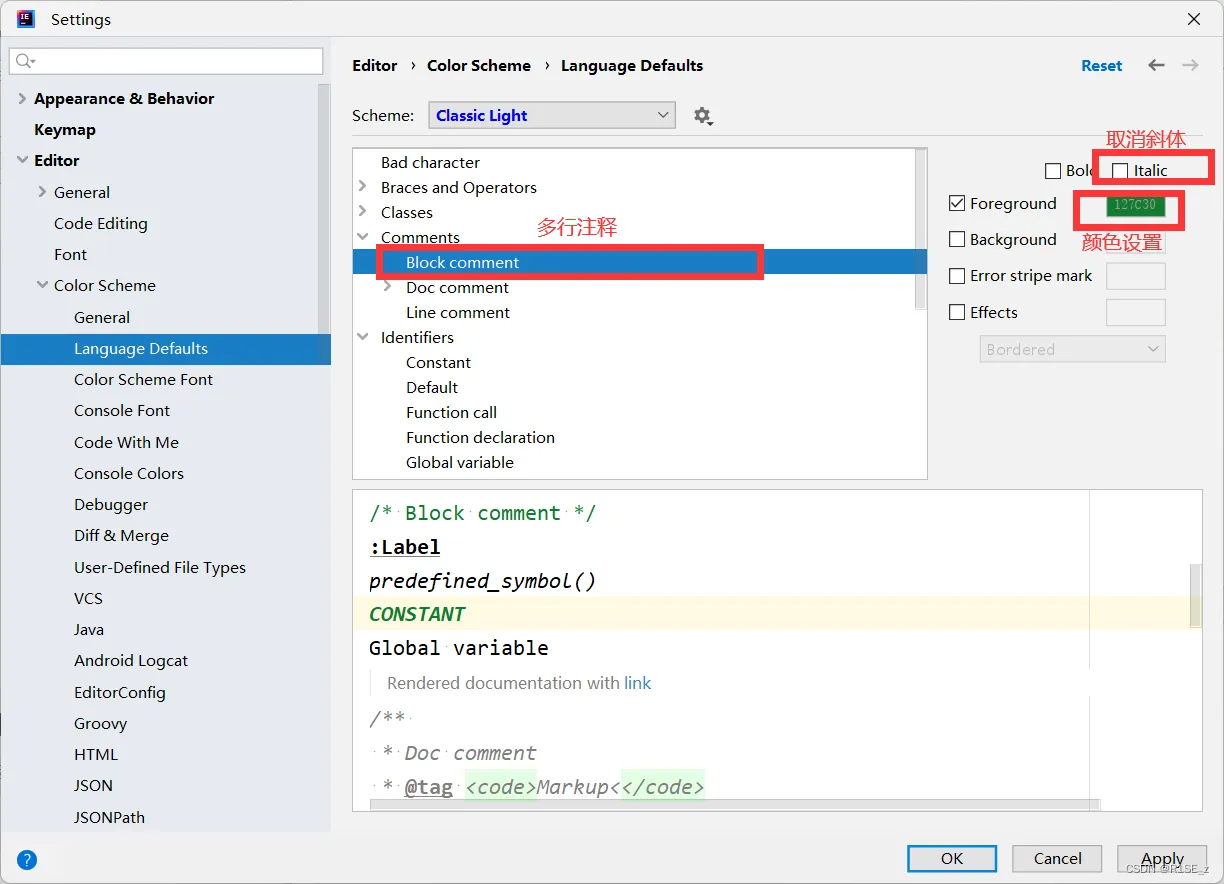This screenshot has width=1224, height=884.
Task: Open Color Scheme Font page
Action: [x=143, y=379]
